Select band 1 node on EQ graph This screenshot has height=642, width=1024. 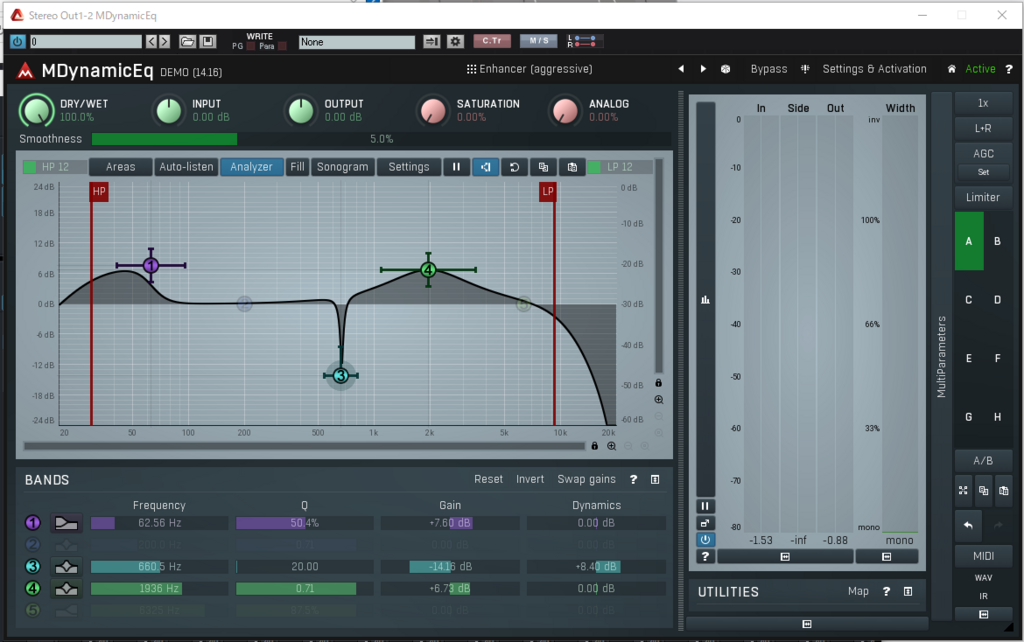pos(151,265)
